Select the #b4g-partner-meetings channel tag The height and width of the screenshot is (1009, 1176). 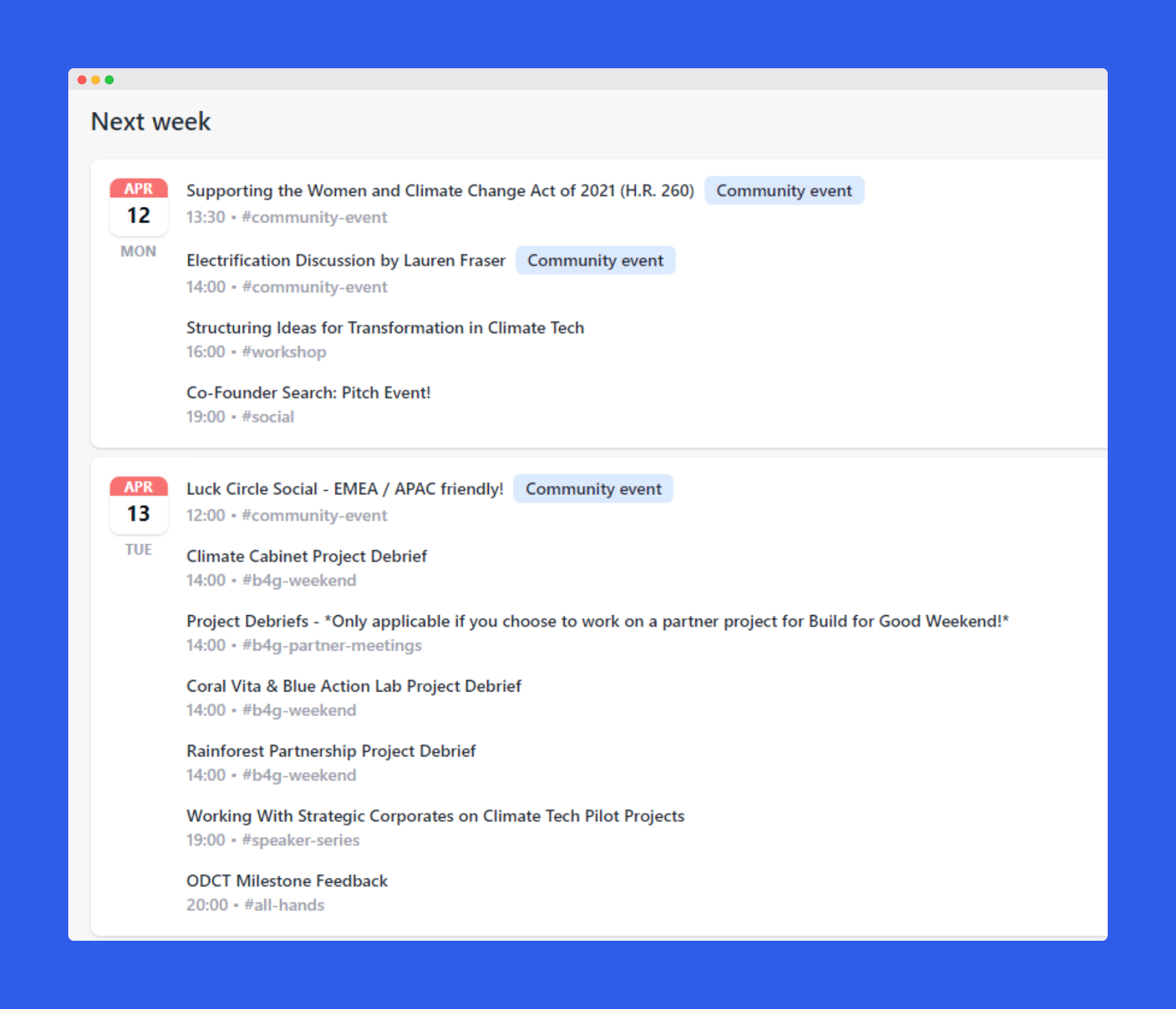(332, 646)
